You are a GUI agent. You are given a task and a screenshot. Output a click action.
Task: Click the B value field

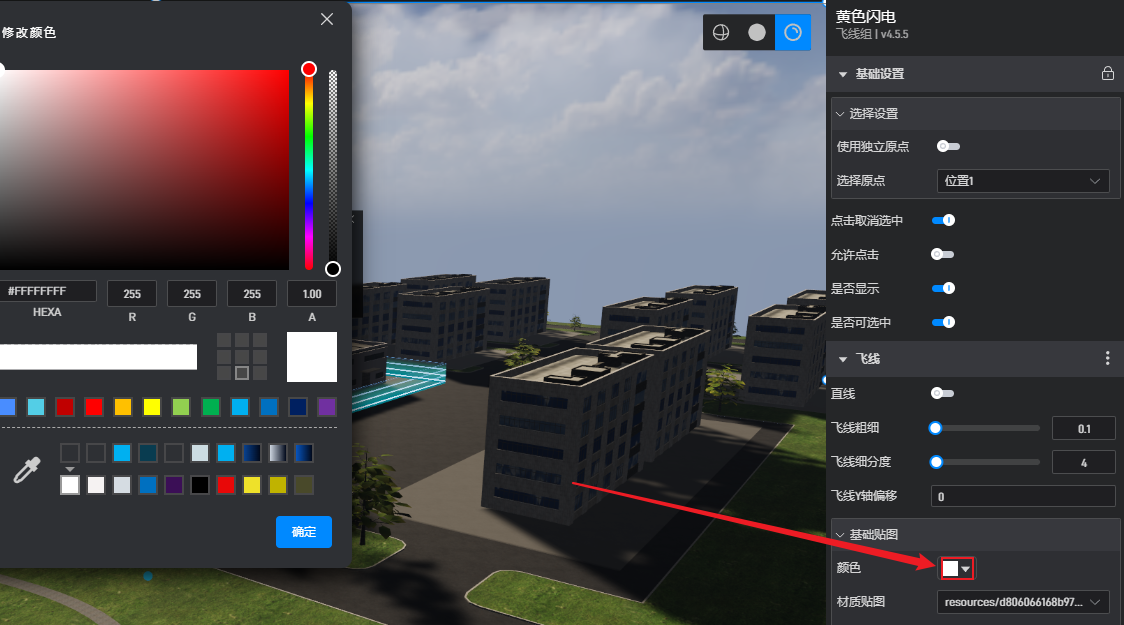[252, 294]
